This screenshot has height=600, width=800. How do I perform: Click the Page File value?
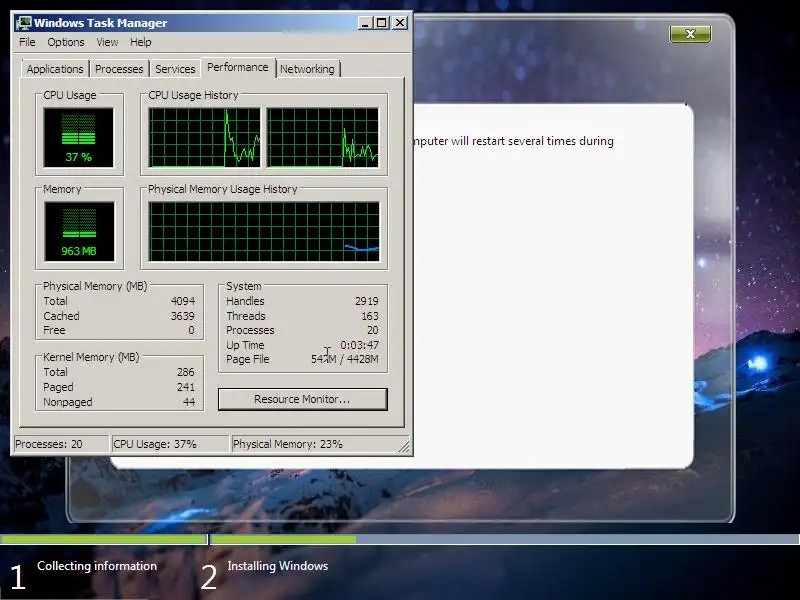tap(345, 359)
